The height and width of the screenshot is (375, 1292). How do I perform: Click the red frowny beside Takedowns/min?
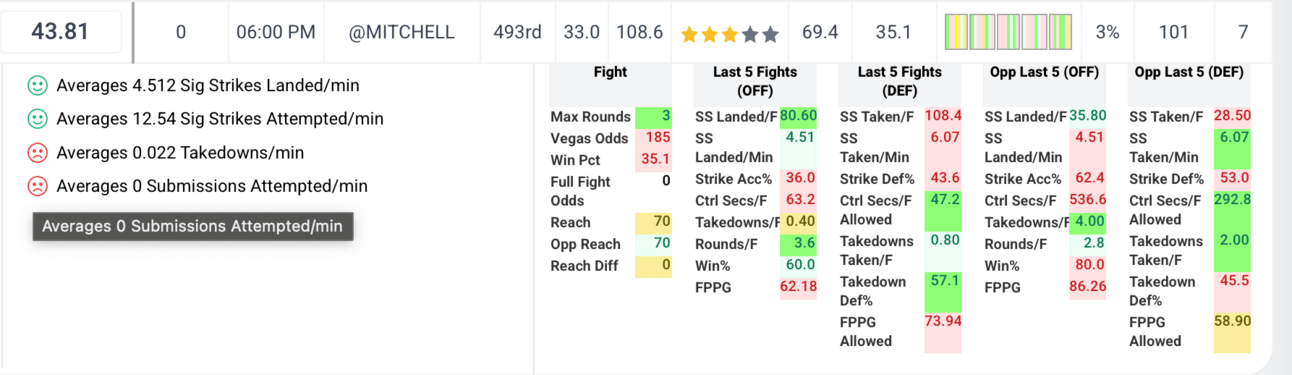[x=37, y=153]
